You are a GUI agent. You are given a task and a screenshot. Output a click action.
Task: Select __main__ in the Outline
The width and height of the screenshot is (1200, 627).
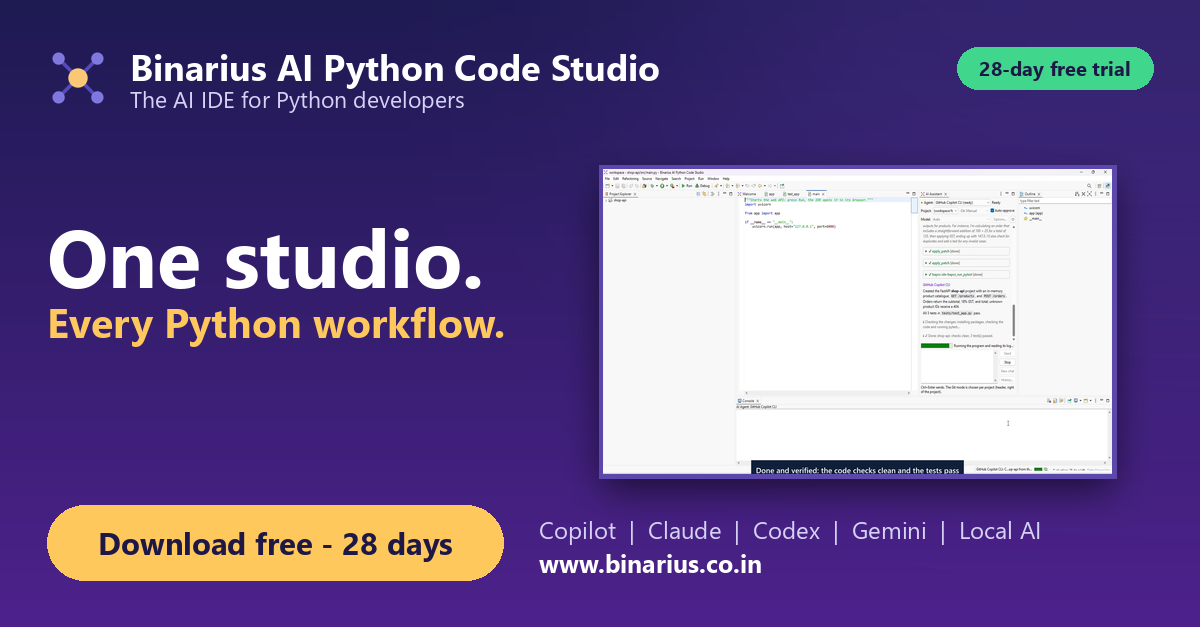(1035, 219)
